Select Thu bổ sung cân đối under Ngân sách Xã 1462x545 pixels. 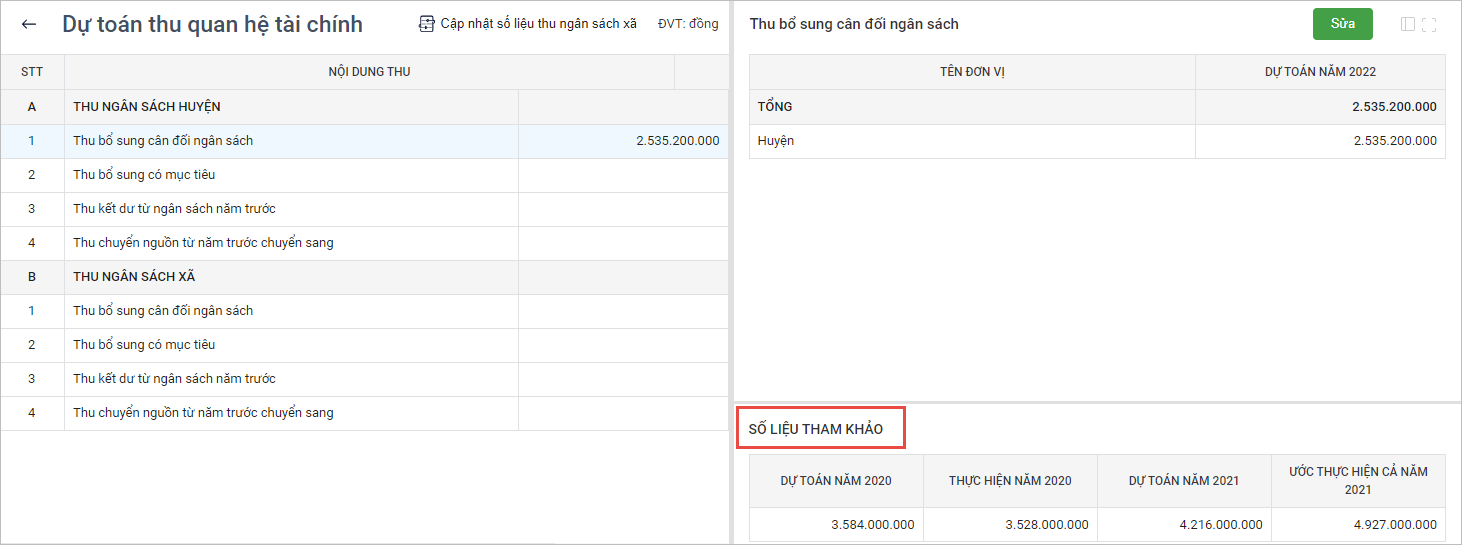tap(163, 311)
